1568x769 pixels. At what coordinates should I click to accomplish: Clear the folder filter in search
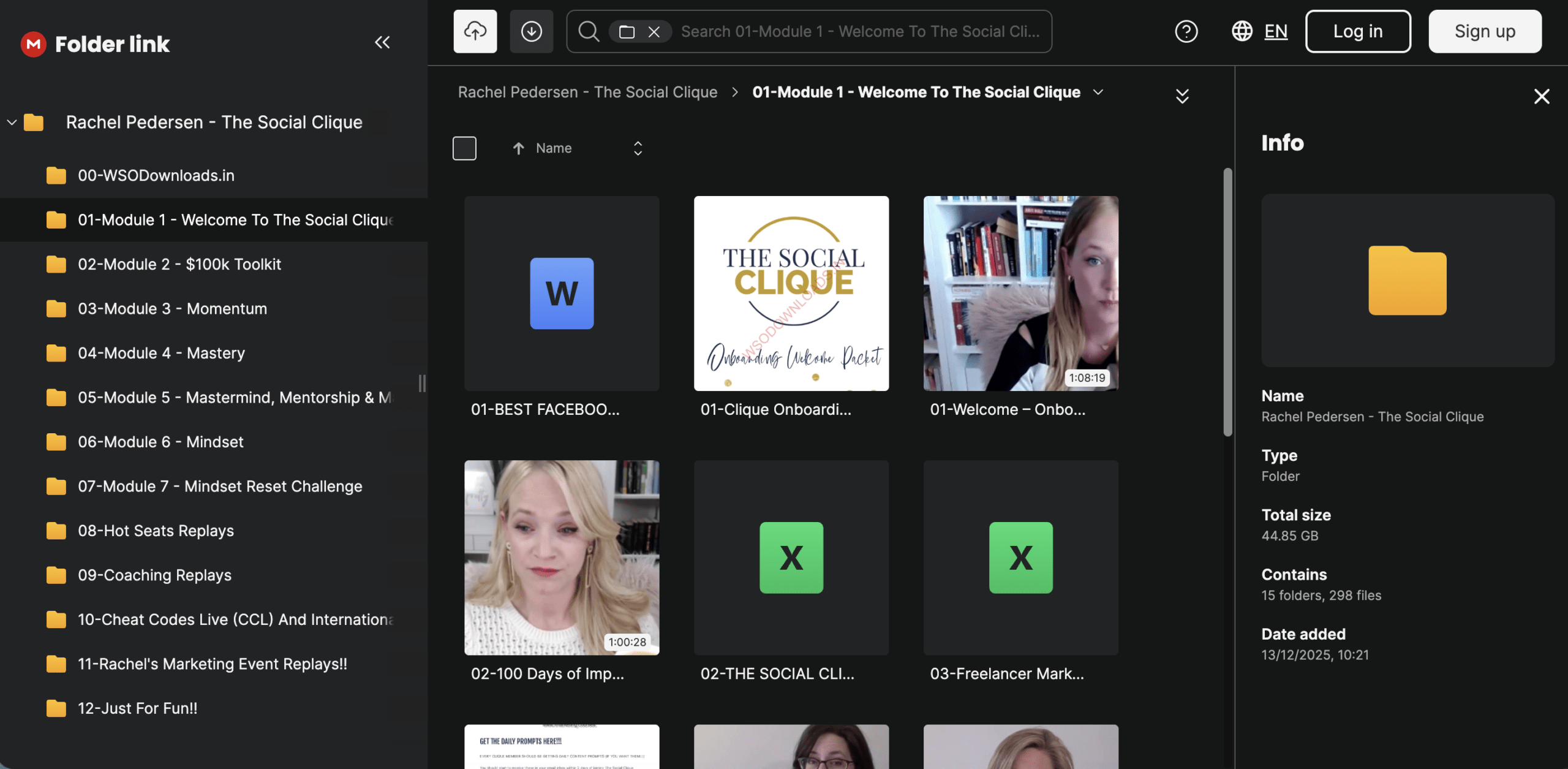pos(654,32)
